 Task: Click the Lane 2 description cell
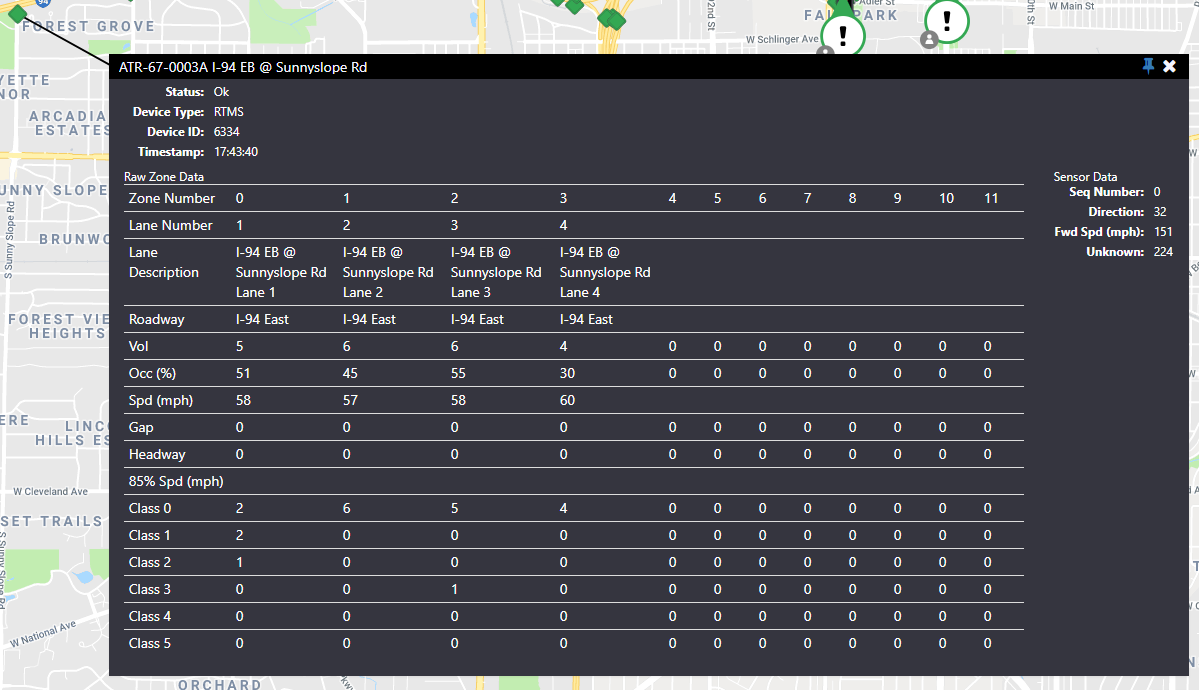coord(388,272)
